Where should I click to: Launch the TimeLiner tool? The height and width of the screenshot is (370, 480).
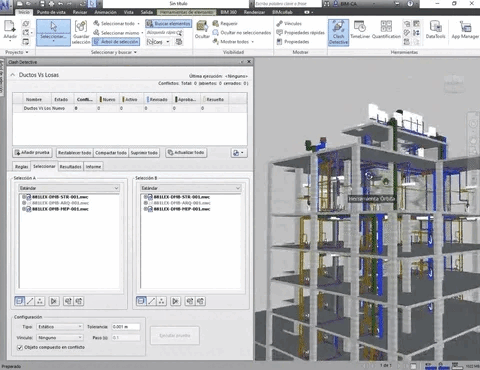click(360, 30)
